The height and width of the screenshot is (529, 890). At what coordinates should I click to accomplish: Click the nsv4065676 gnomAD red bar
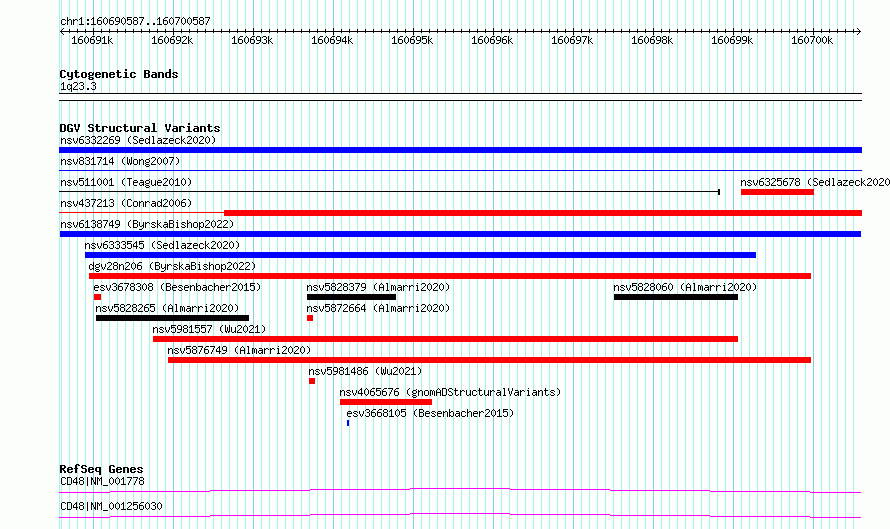386,402
